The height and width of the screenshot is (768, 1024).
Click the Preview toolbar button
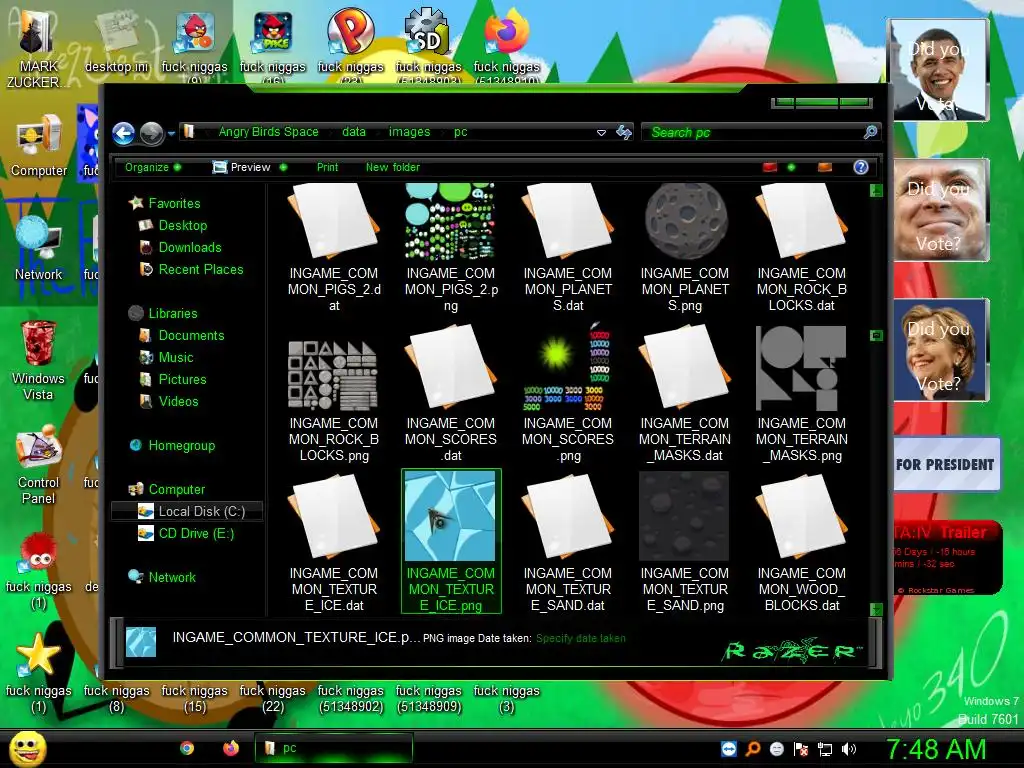[242, 167]
